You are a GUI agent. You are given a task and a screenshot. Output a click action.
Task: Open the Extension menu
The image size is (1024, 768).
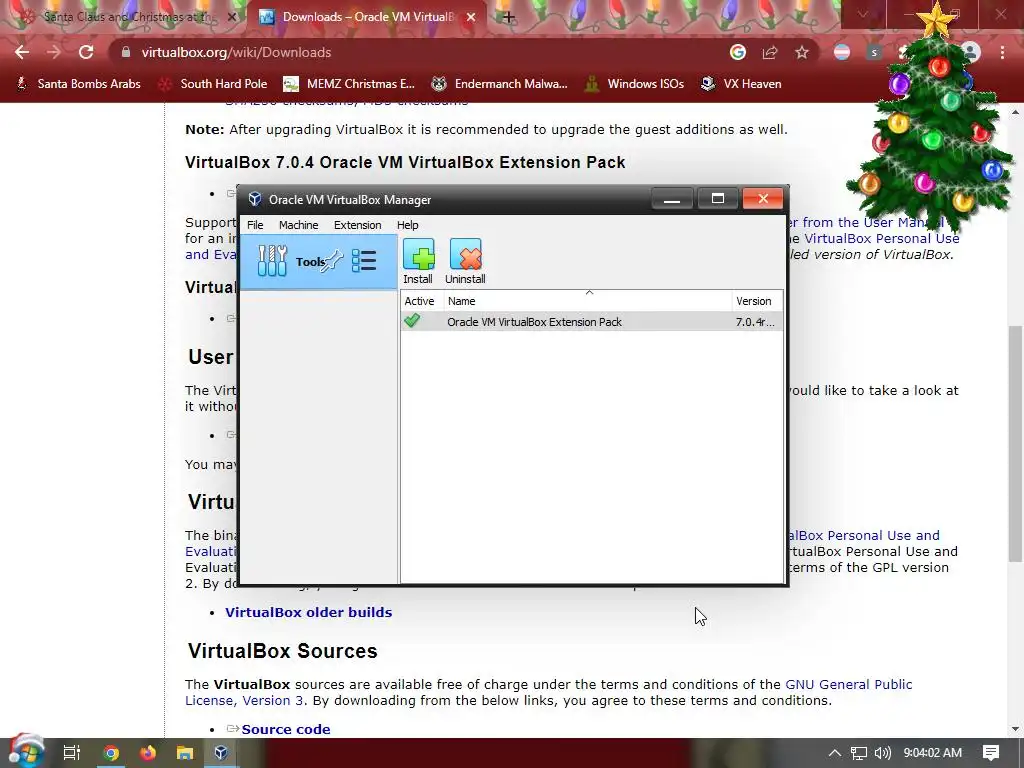click(x=357, y=225)
